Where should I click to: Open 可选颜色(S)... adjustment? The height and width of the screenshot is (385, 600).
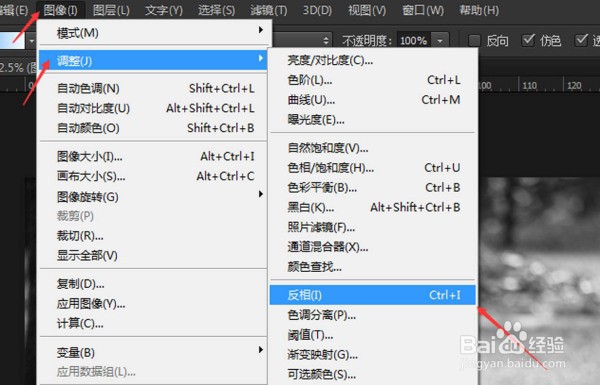pos(372,374)
